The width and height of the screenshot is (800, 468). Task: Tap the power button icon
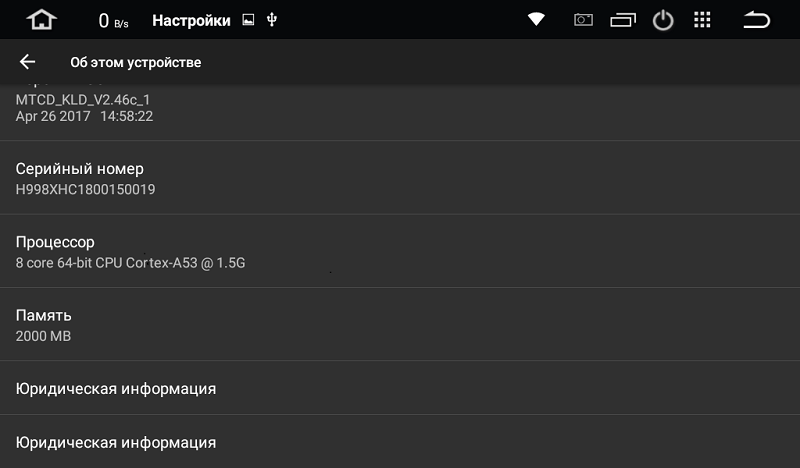[x=663, y=20]
